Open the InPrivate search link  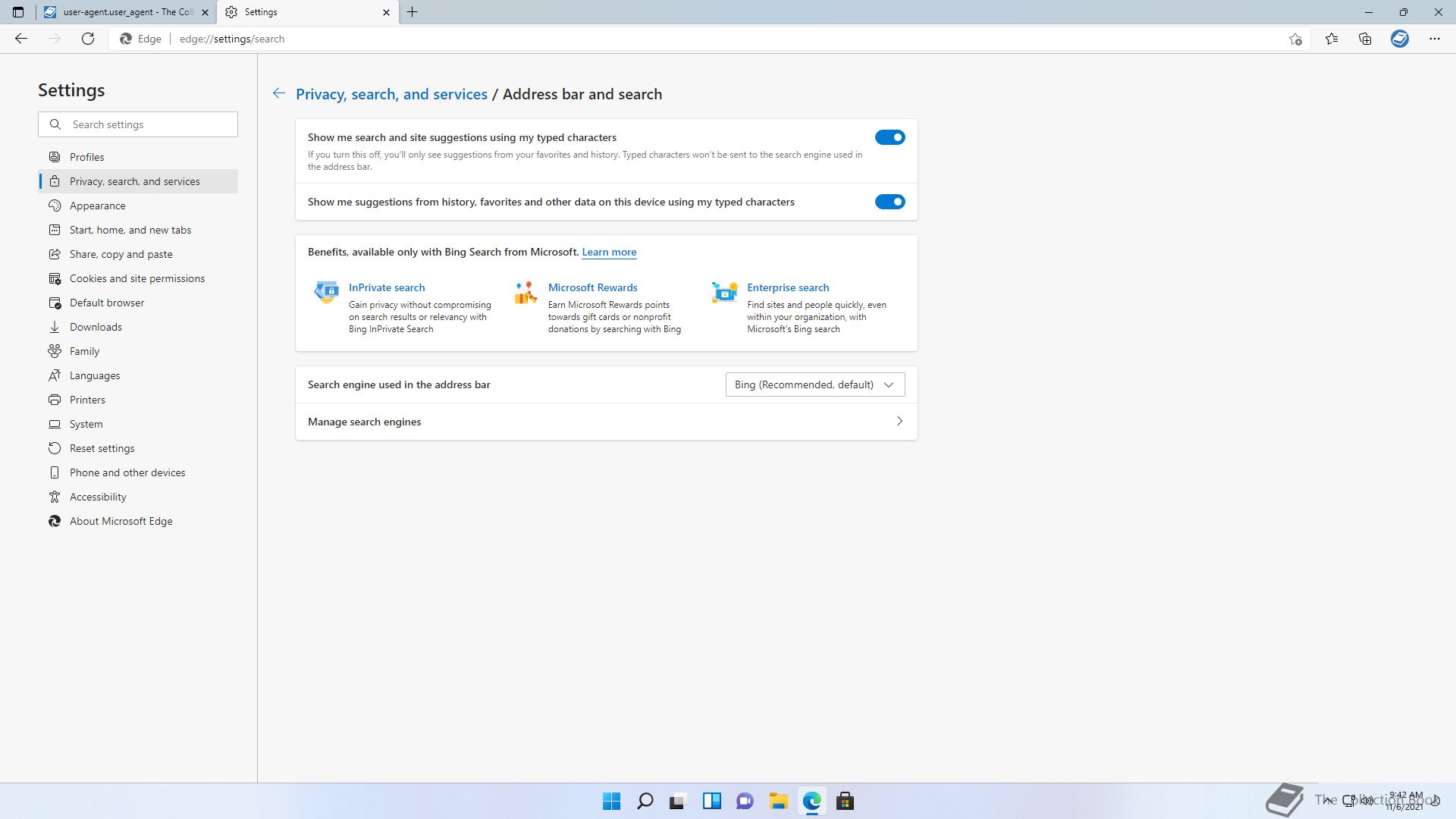coord(386,287)
